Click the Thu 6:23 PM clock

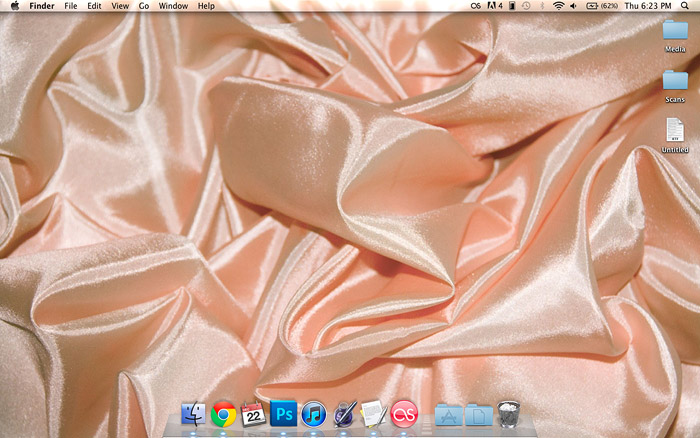pyautogui.click(x=648, y=6)
